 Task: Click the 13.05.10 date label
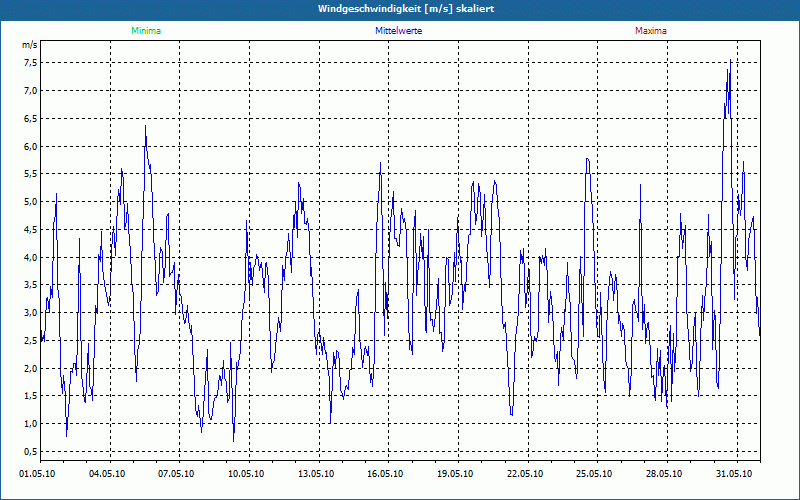316,474
